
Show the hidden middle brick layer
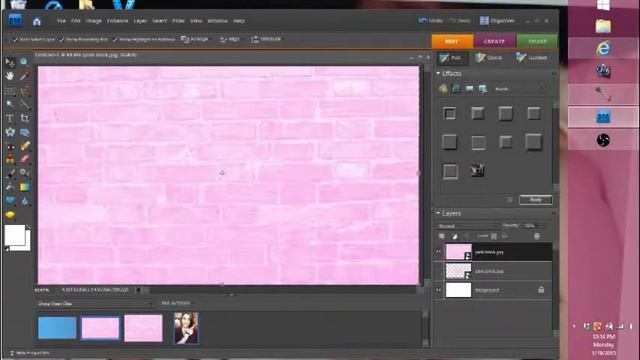point(438,271)
